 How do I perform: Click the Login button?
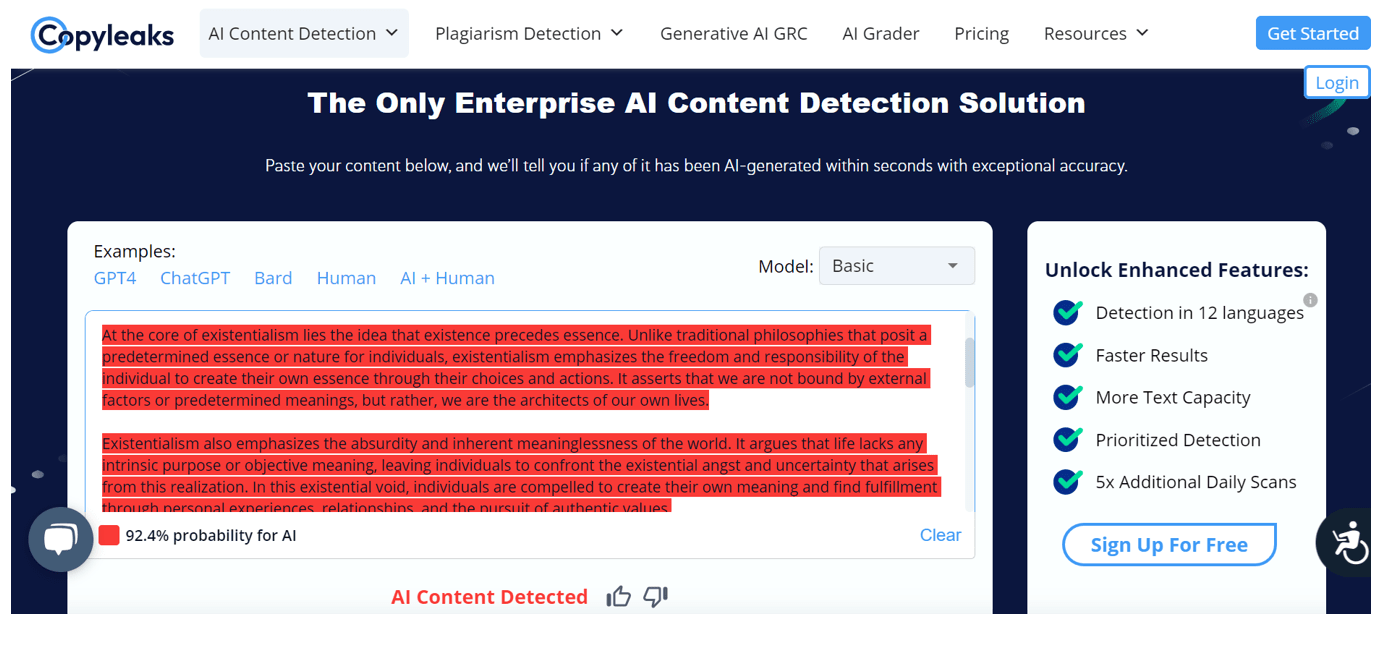click(1337, 82)
